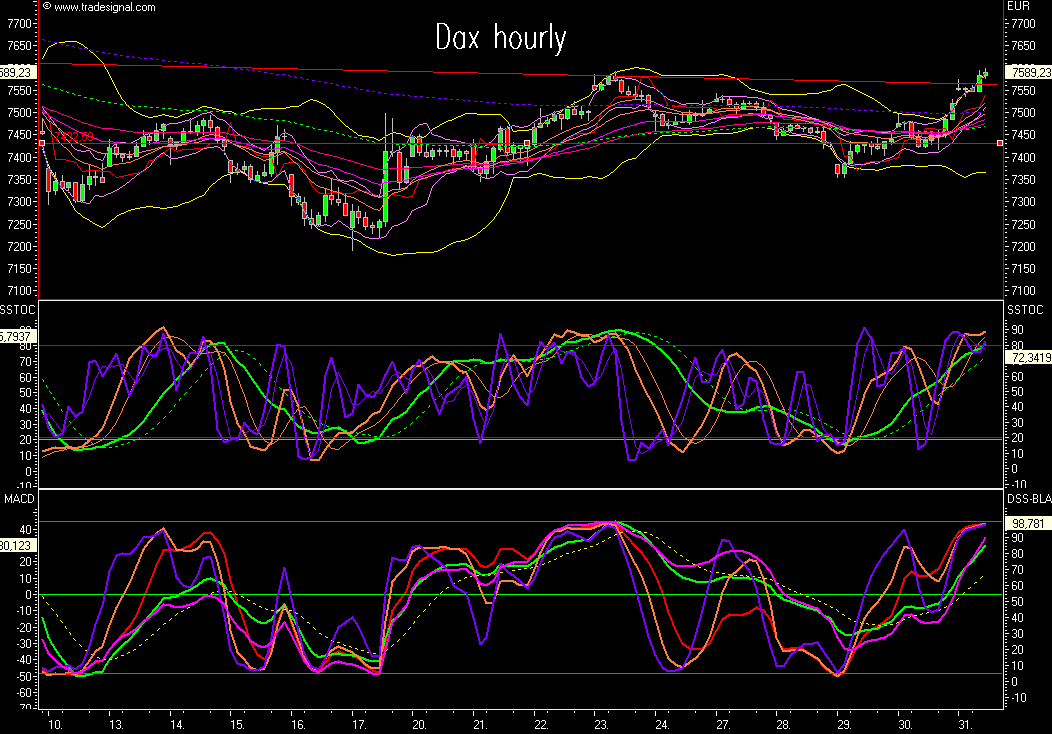Click the copyright symbol before tradesignal.com
The height and width of the screenshot is (734, 1052).
[46, 7]
